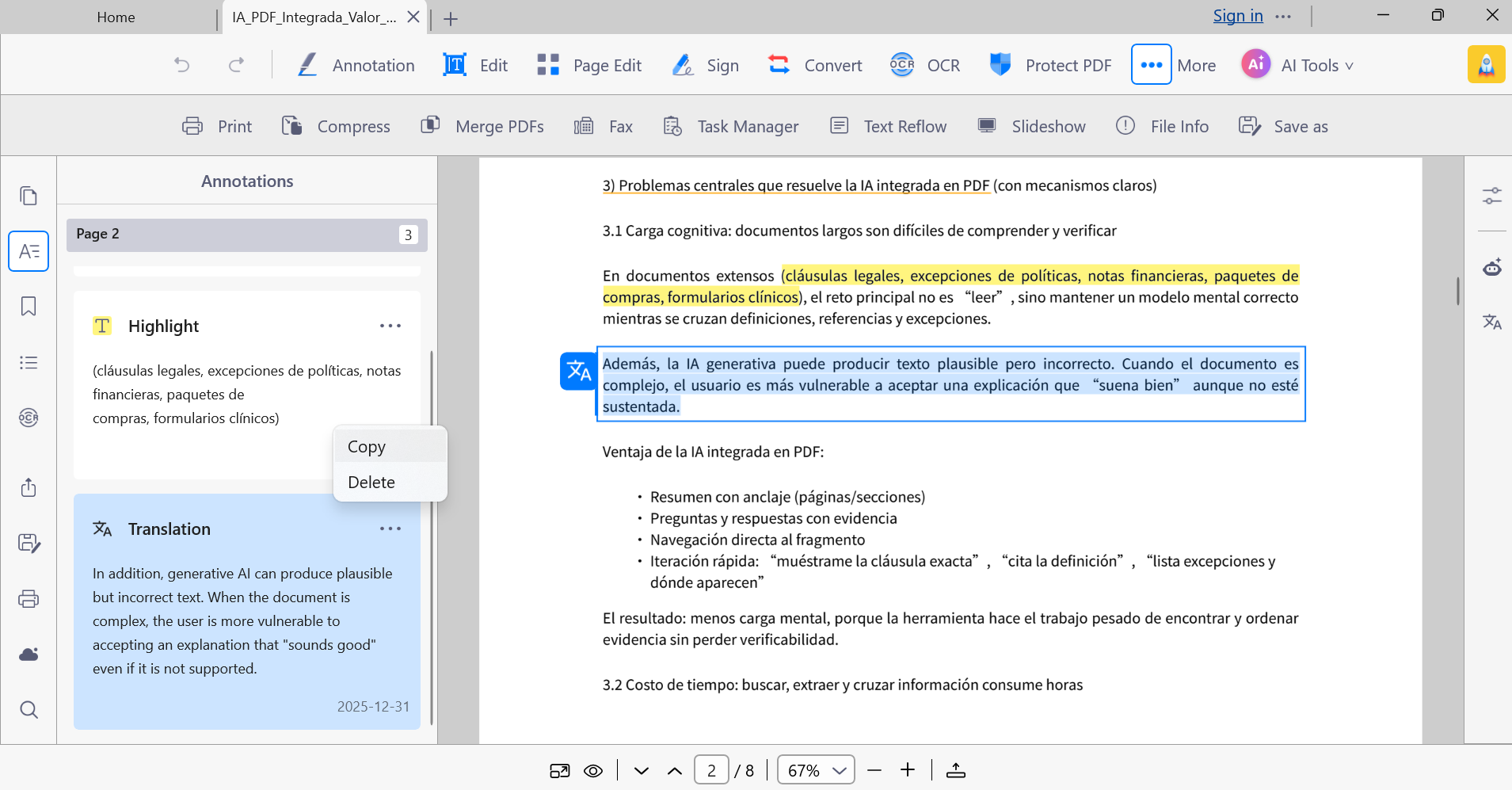Click the yellow rocket icon

click(x=1486, y=65)
